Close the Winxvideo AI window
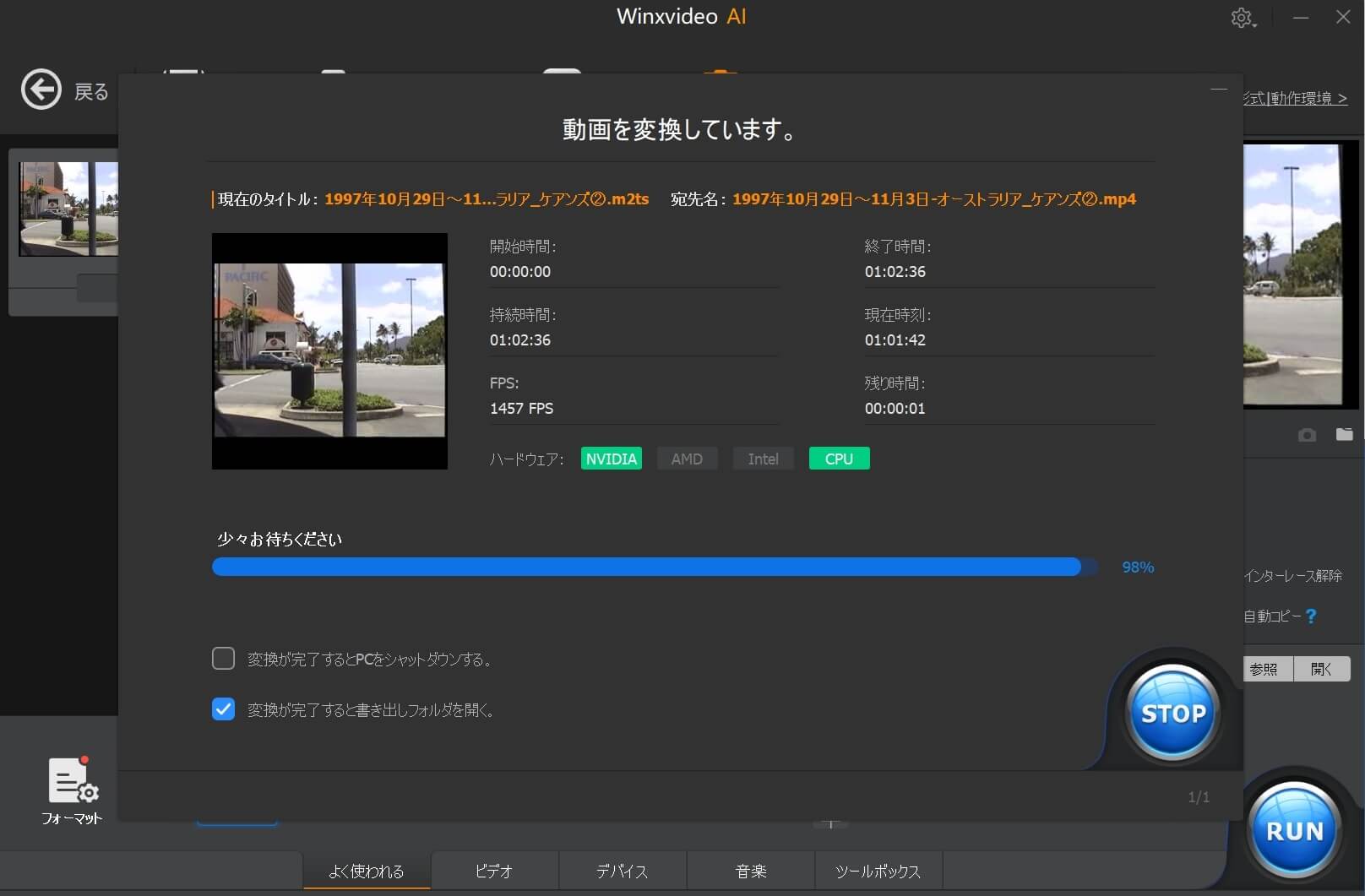This screenshot has width=1365, height=896. (x=1343, y=17)
